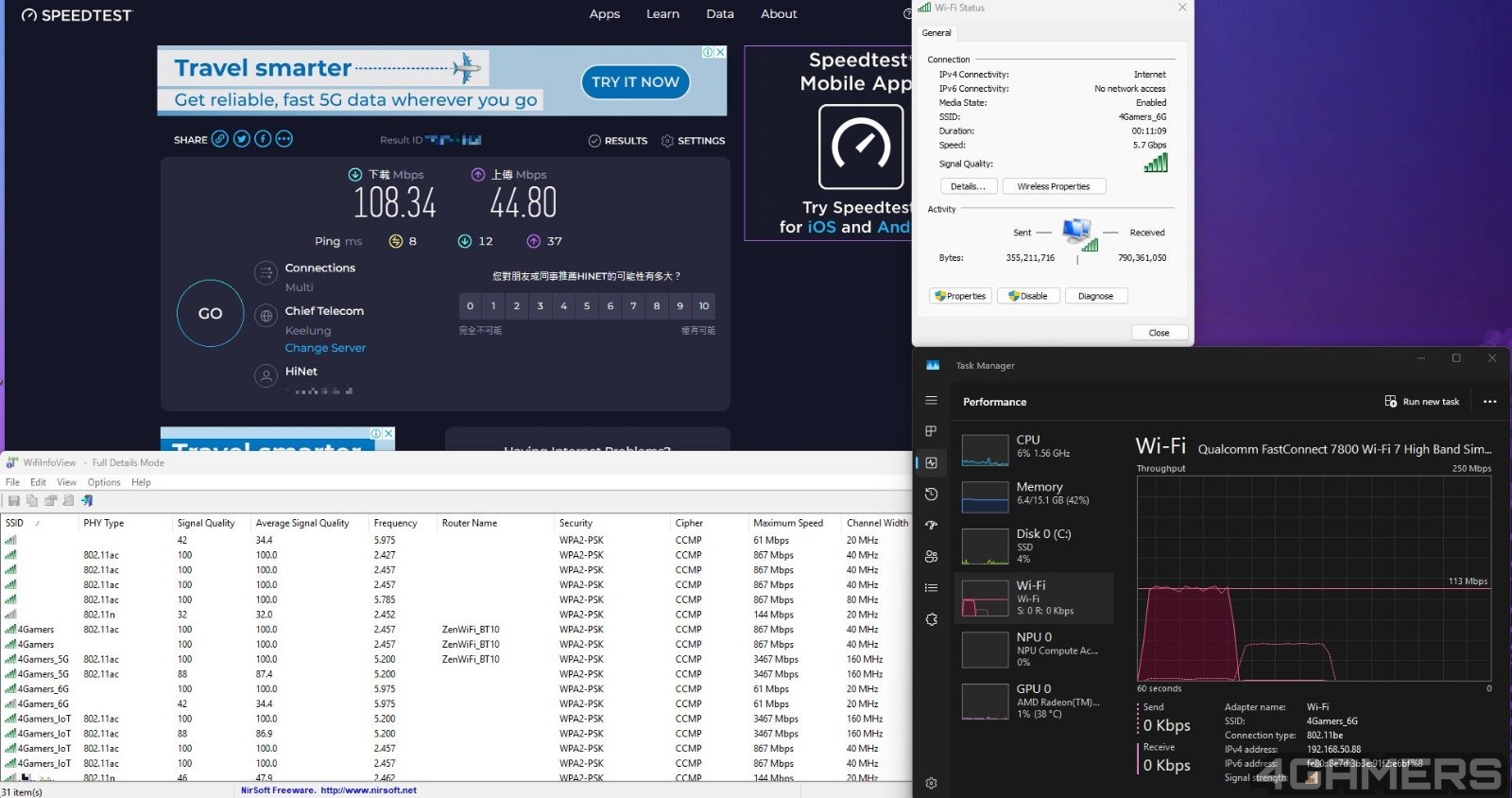Image resolution: width=1512 pixels, height=798 pixels.
Task: Expand Task Manager hamburger navigation menu
Action: click(x=931, y=401)
